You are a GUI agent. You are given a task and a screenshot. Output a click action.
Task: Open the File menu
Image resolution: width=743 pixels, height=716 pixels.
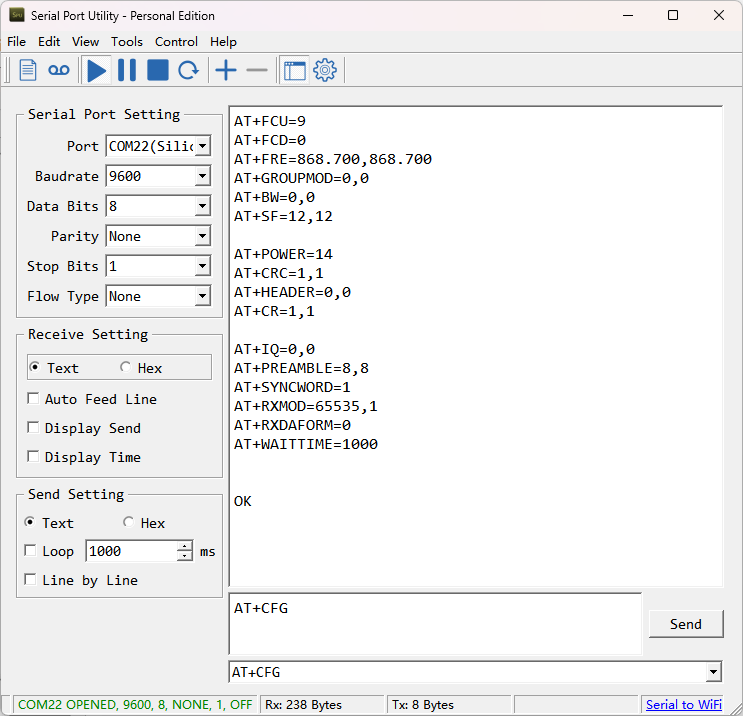pyautogui.click(x=17, y=42)
